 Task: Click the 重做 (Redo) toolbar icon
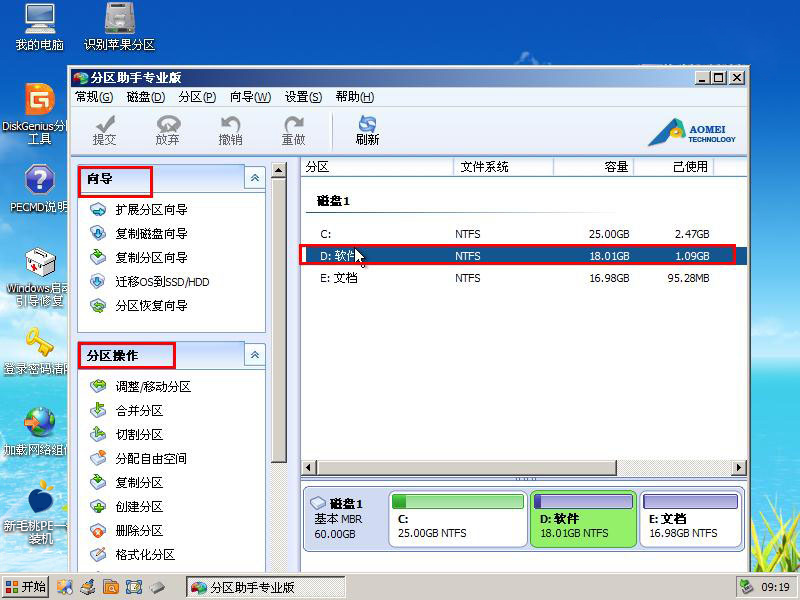pos(293,131)
